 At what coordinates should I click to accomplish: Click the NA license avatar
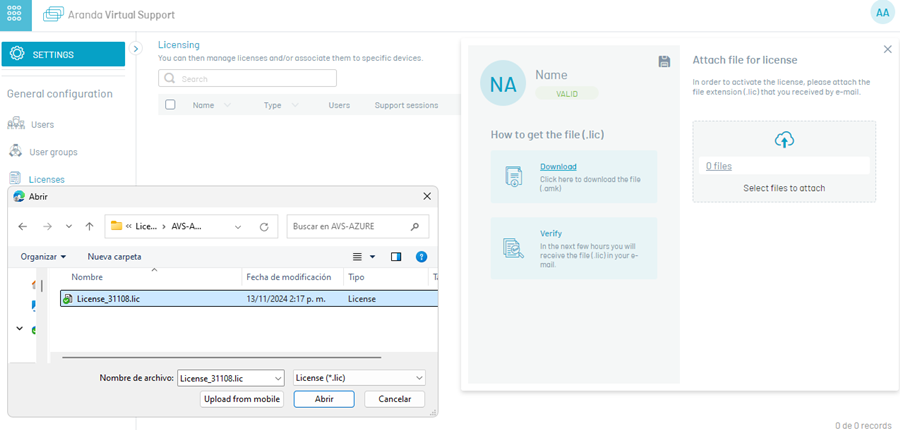point(503,83)
